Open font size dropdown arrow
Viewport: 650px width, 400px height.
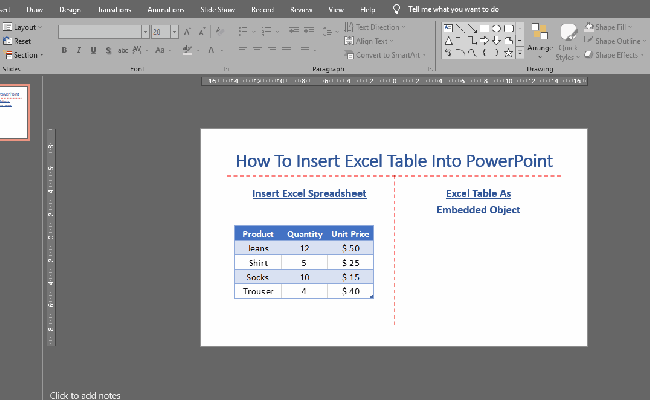point(175,32)
